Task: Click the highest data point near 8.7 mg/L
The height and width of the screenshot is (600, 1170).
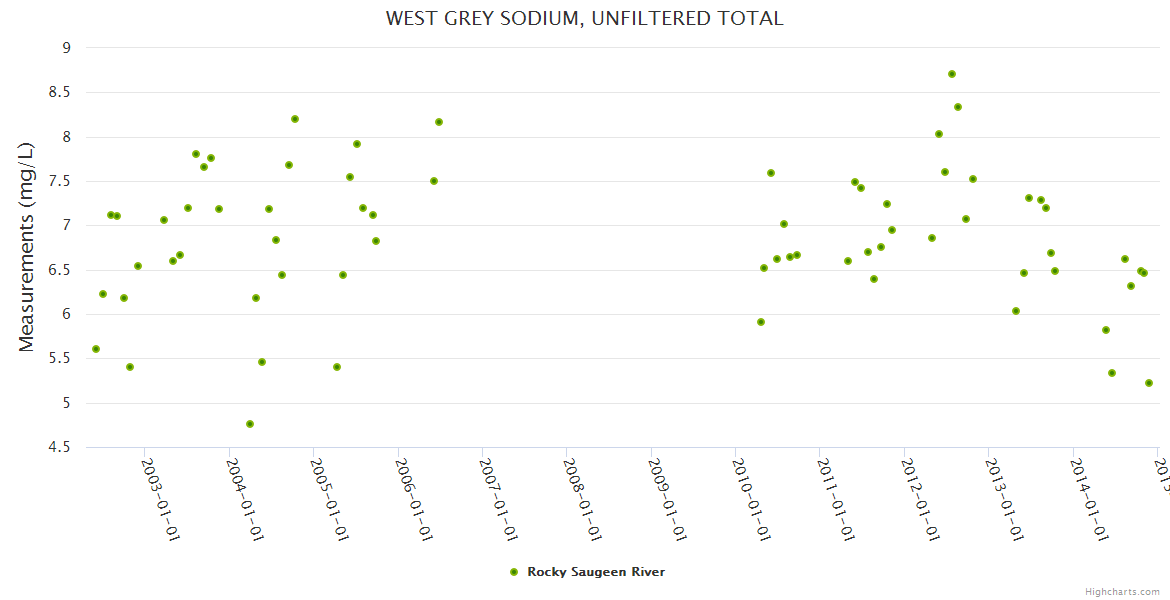Action: click(952, 74)
